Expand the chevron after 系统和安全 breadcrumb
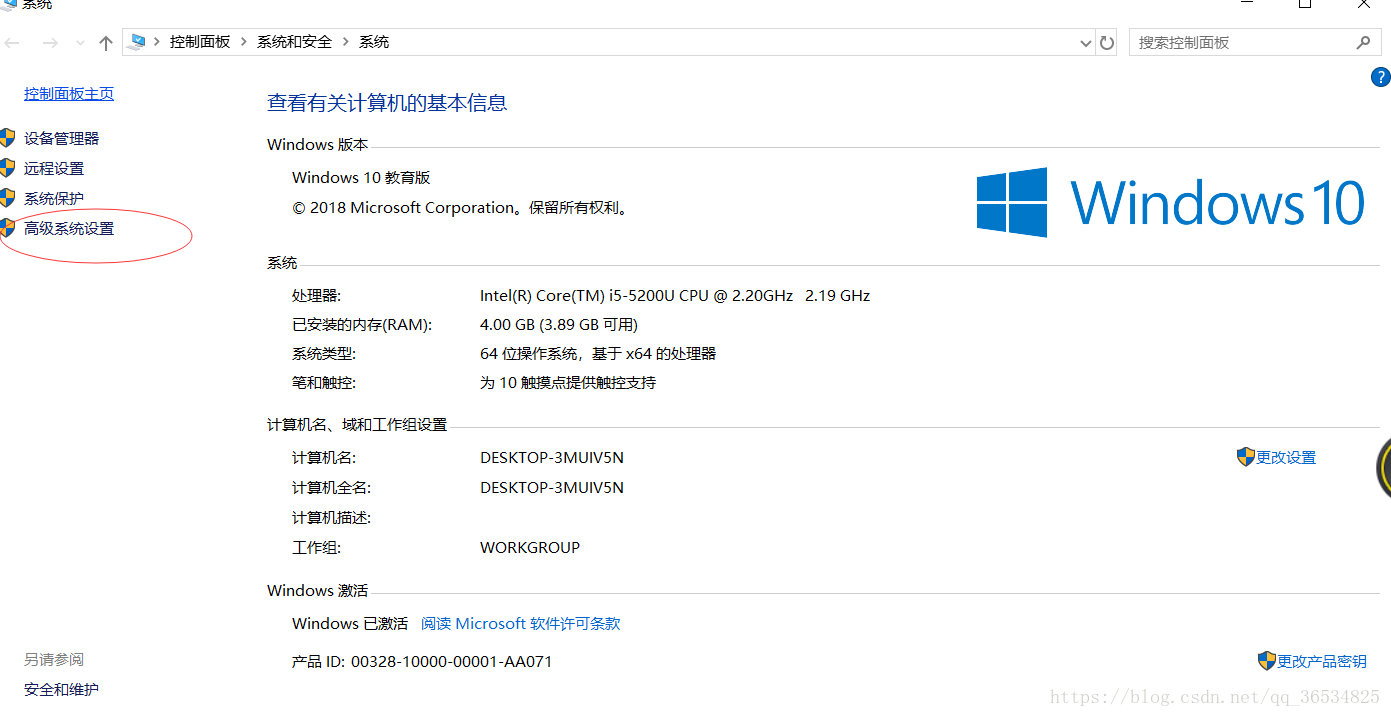Screen dimensions: 1391x717 tap(346, 42)
